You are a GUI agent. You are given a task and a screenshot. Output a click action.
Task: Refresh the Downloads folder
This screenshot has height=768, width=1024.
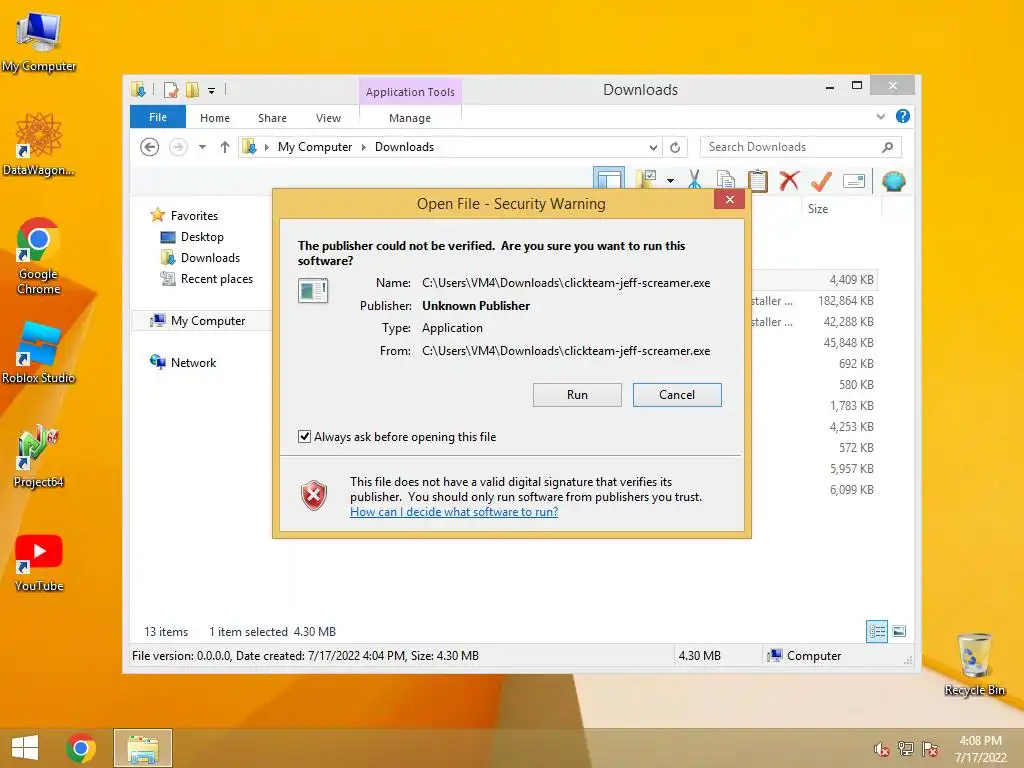(x=675, y=147)
